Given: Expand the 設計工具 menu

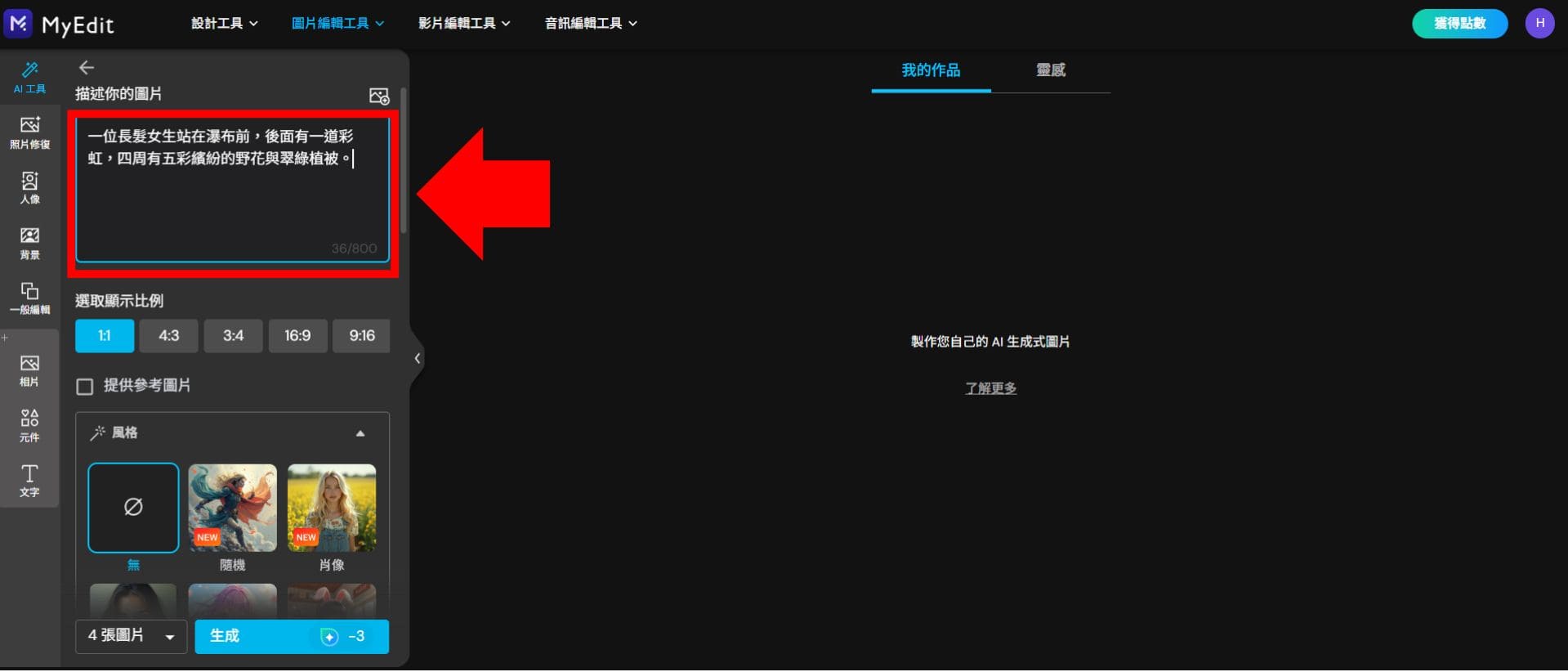Looking at the screenshot, I should coord(224,24).
